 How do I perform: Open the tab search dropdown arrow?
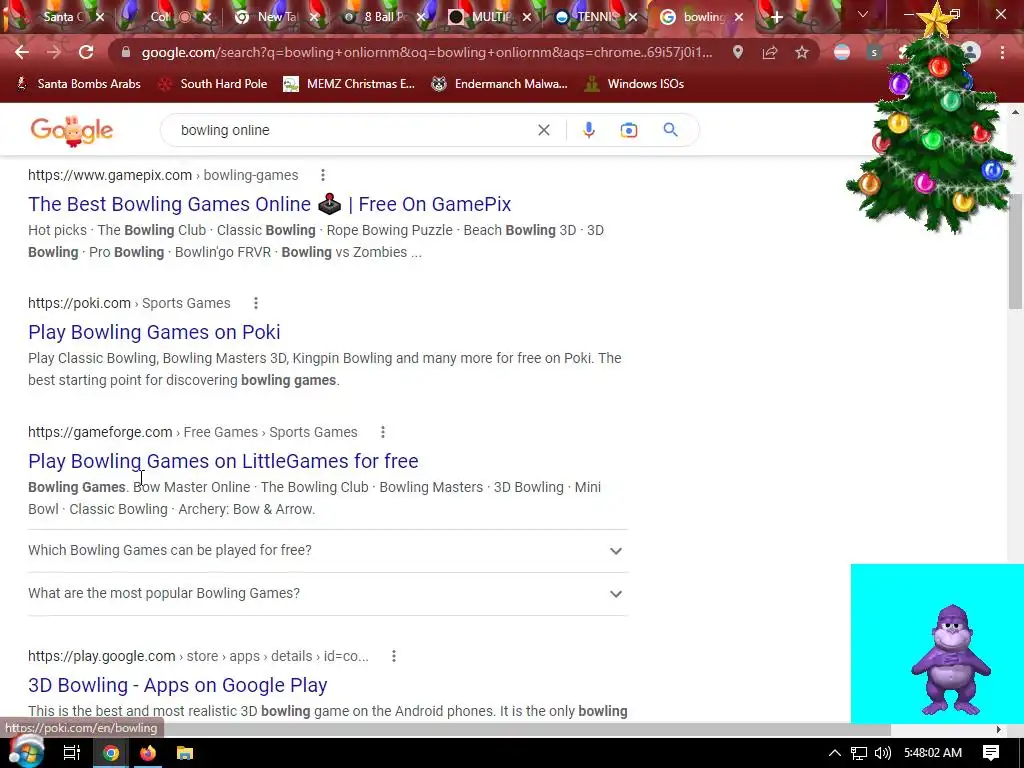(x=863, y=14)
